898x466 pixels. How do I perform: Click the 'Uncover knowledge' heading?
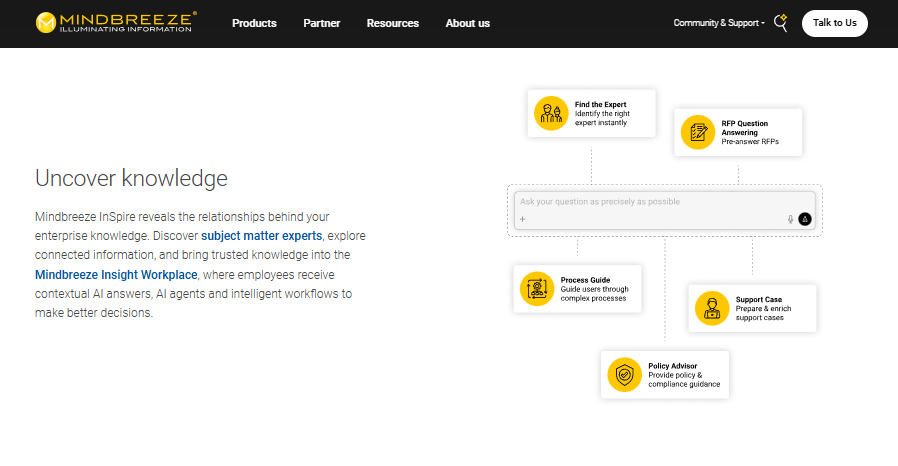pyautogui.click(x=131, y=178)
